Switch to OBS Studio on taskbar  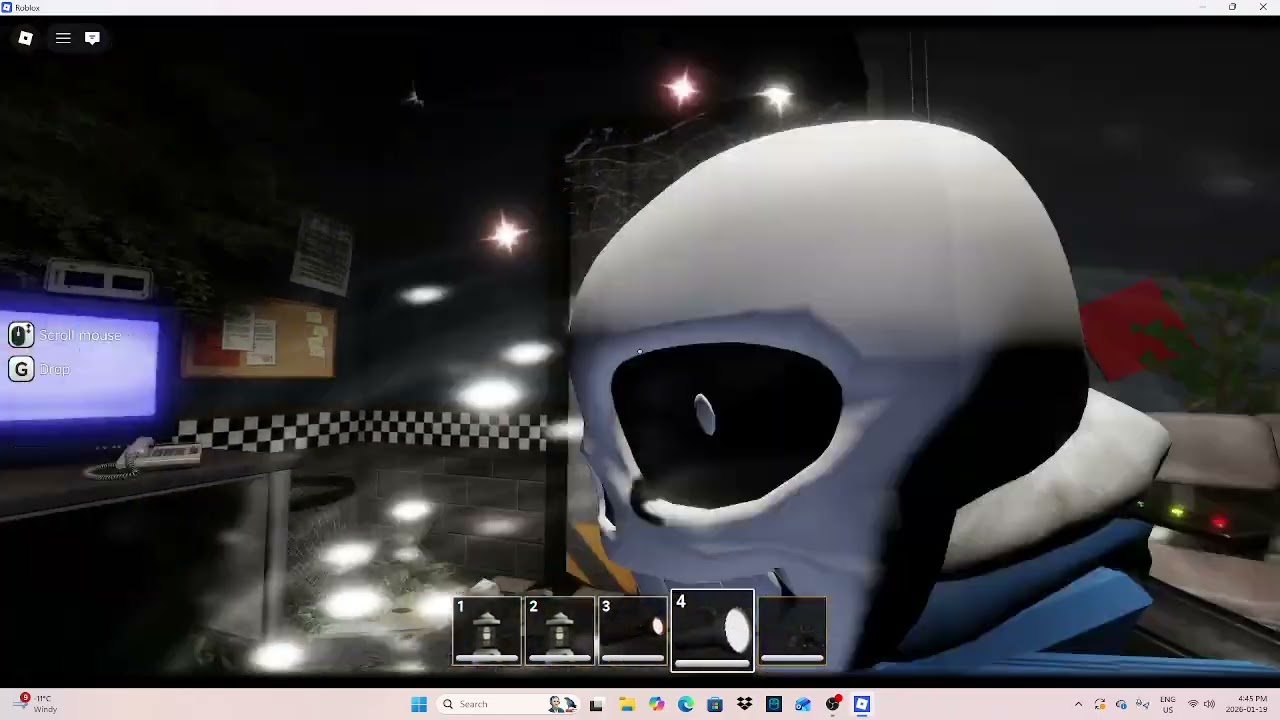pyautogui.click(x=833, y=704)
